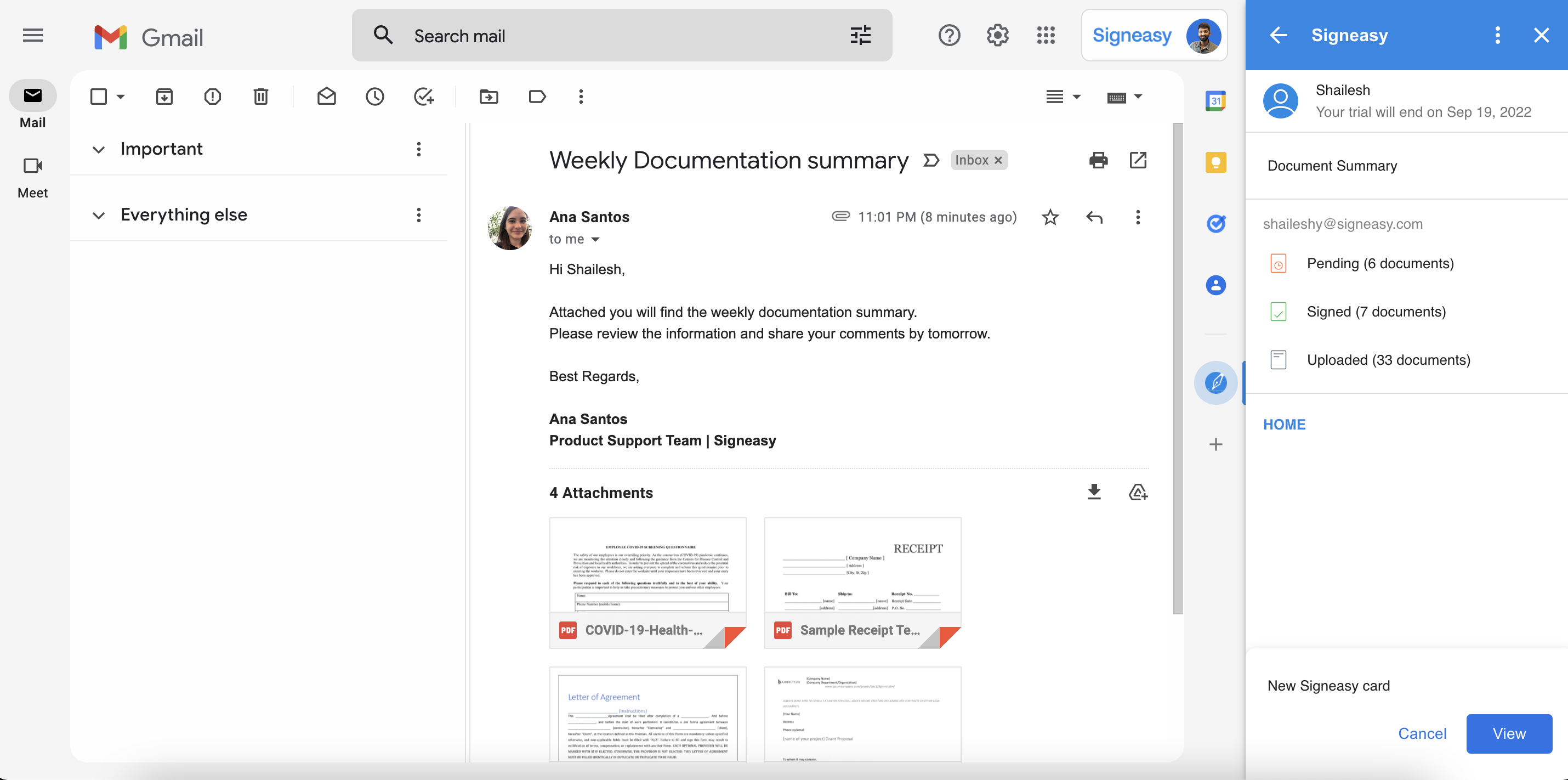
Task: Move the email to a folder
Action: coord(489,96)
